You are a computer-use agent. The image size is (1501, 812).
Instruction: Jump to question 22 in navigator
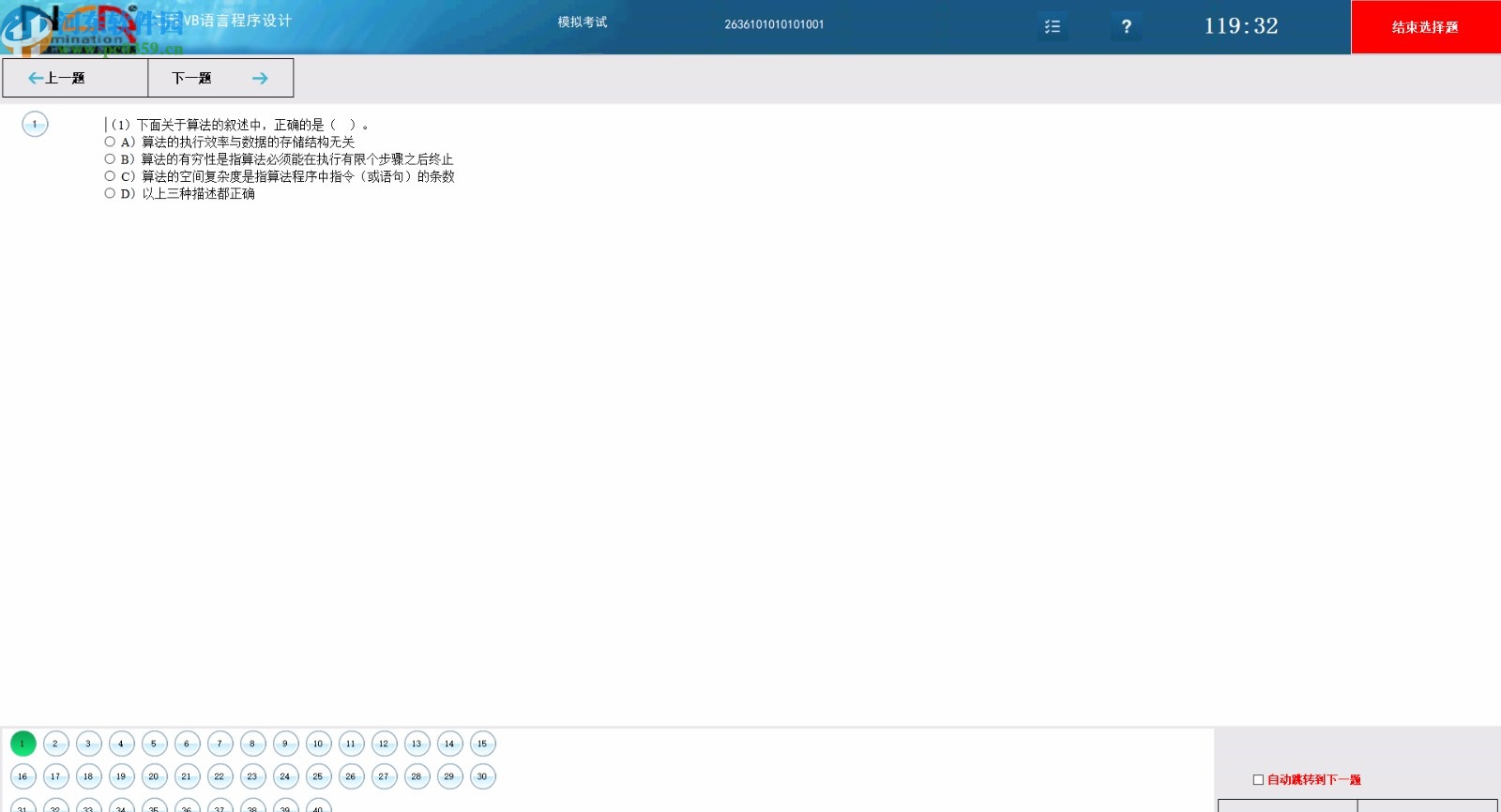[x=220, y=776]
